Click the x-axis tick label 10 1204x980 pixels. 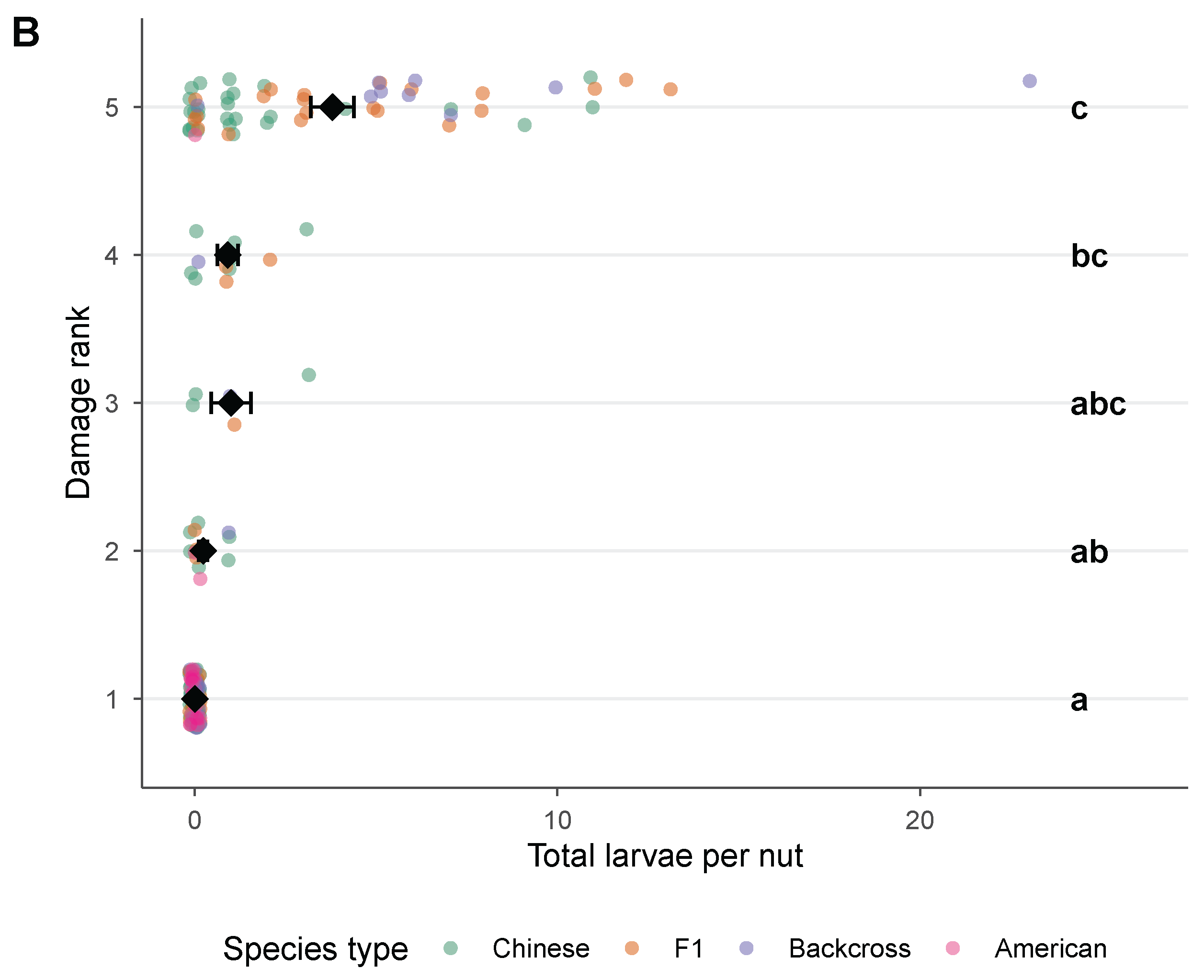[x=557, y=820]
